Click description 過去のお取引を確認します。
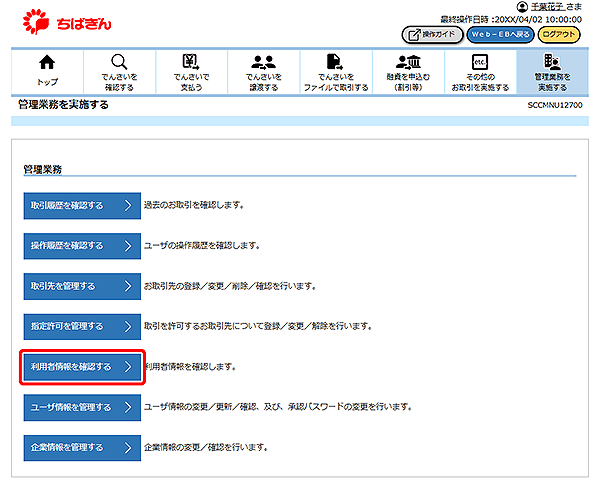 [194, 205]
